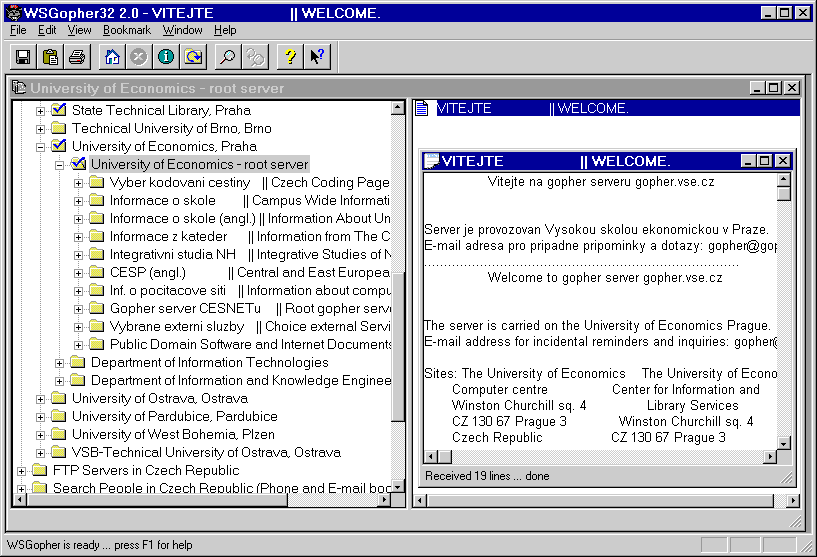The width and height of the screenshot is (817, 557).
Task: Click tree panel horizontal scrollbar thumb
Action: click(x=157, y=500)
